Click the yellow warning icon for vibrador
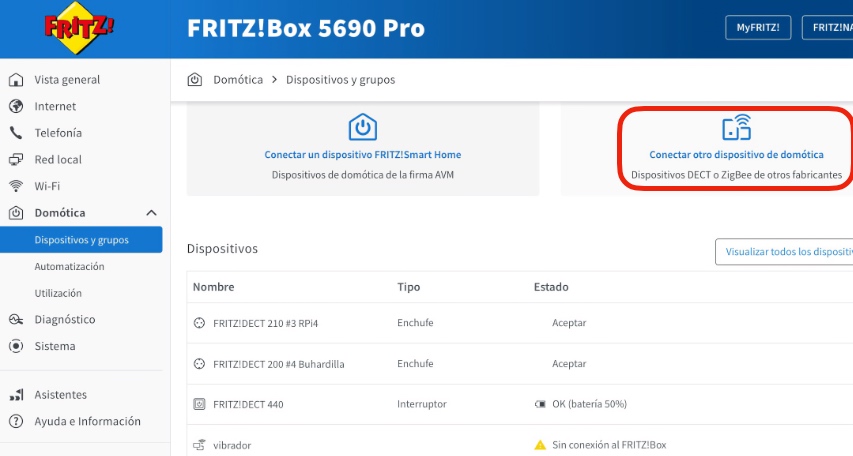Viewport: 853px width, 456px height. click(x=540, y=445)
